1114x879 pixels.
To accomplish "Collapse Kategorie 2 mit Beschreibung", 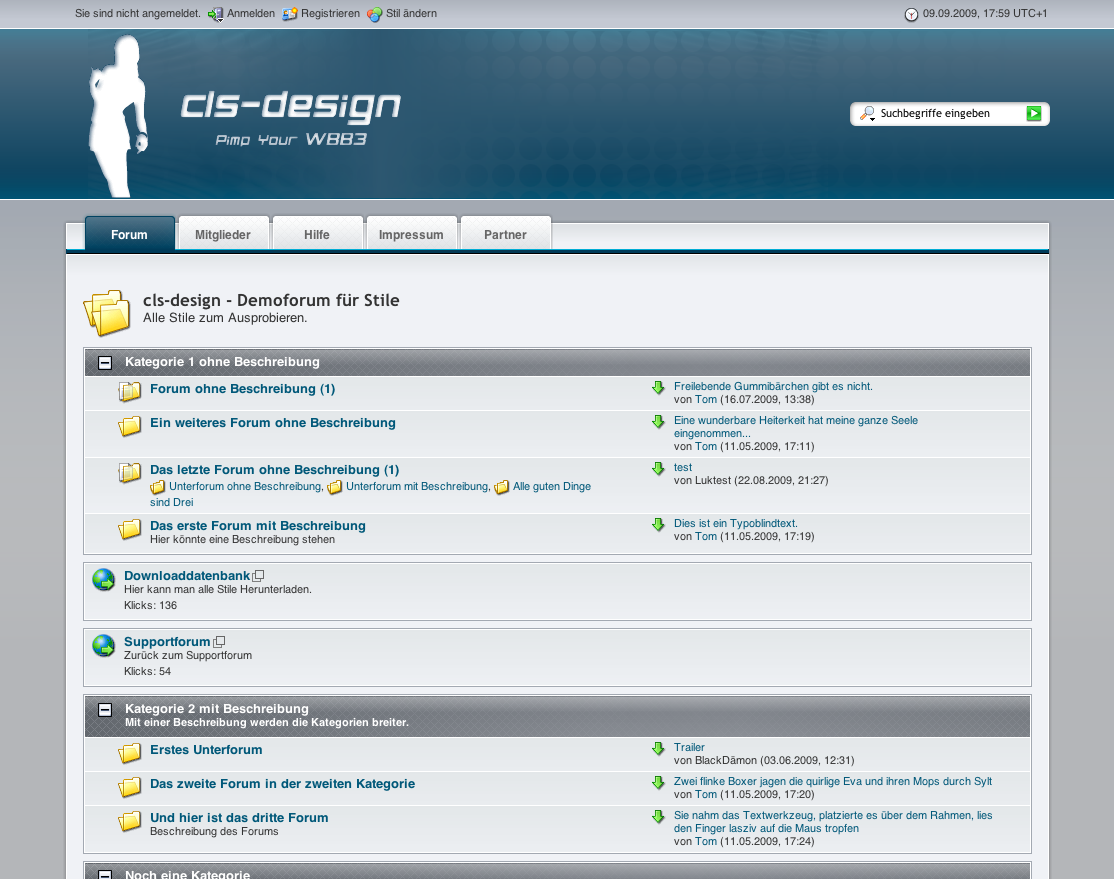I will pyautogui.click(x=105, y=710).
